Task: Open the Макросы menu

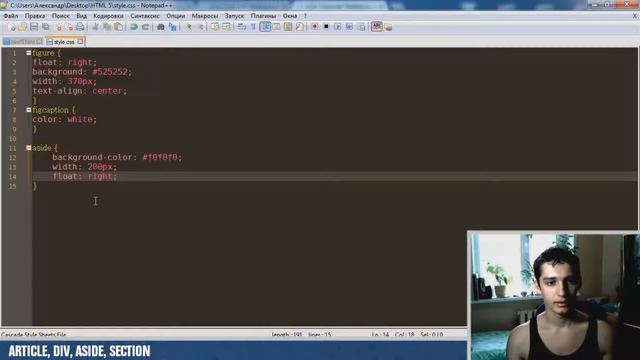Action: pos(205,16)
